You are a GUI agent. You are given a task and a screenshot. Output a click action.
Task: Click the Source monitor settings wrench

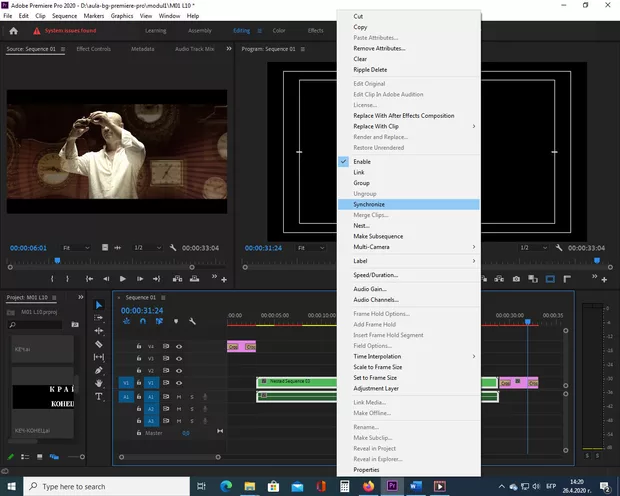click(x=174, y=247)
